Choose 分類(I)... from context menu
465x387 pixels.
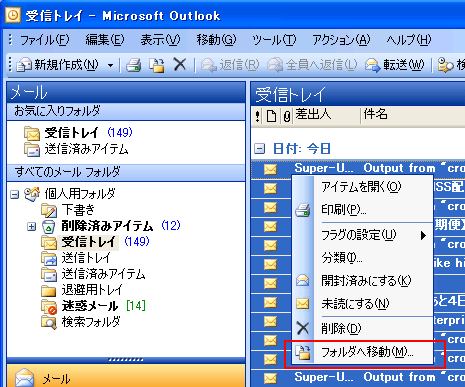coord(363,258)
